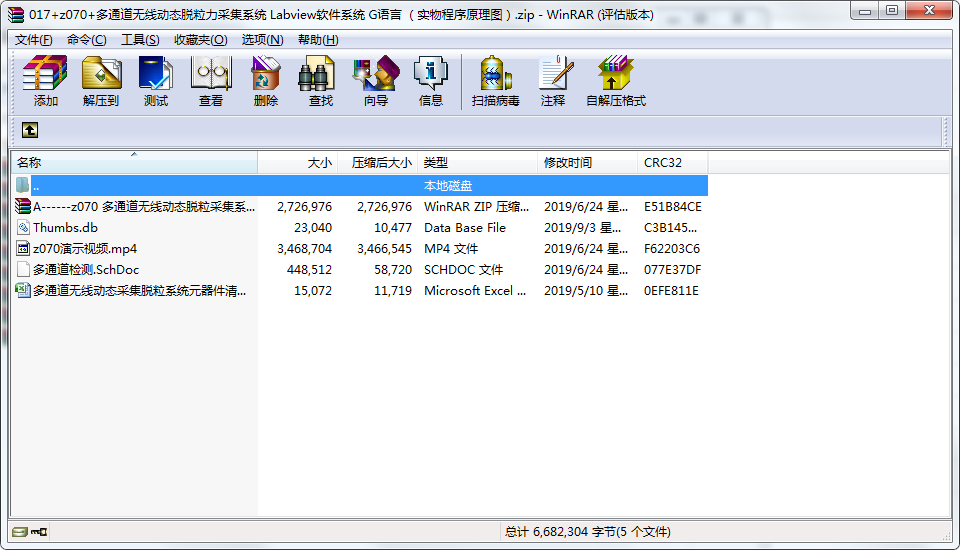
Task: Click size value 3,468,704
Action: coord(304,249)
